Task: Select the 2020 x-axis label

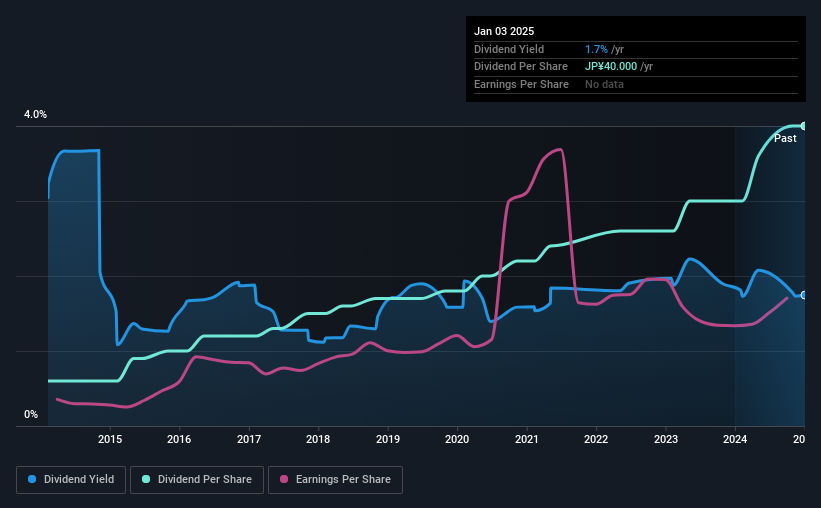Action: 457,439
